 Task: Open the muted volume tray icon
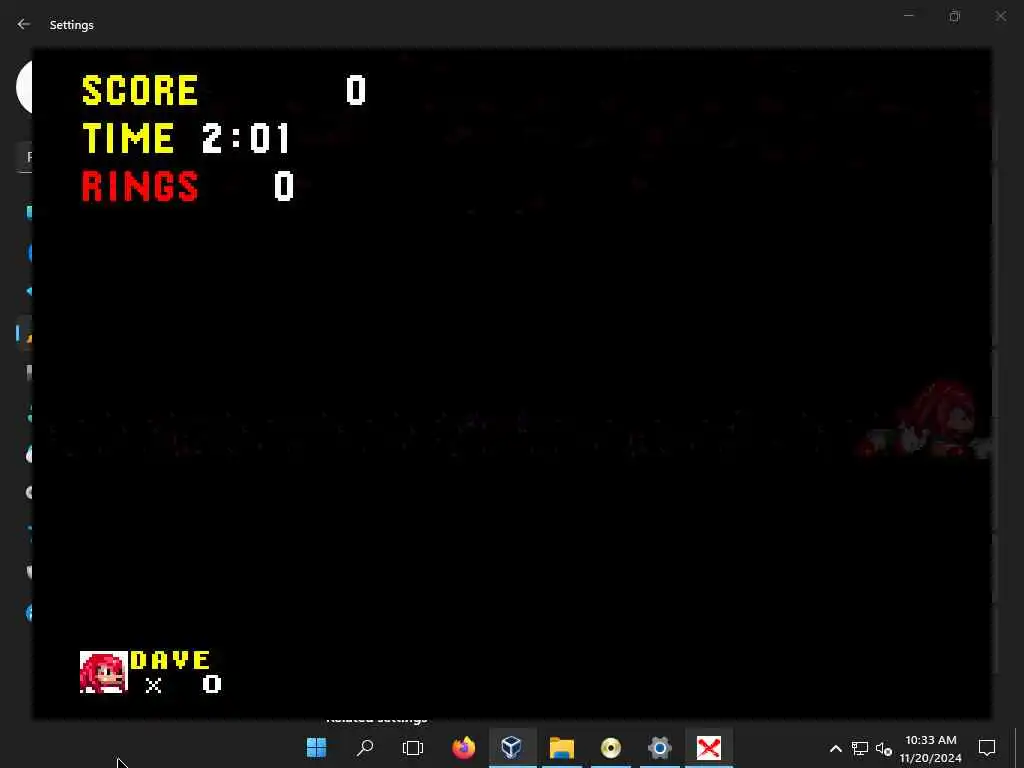883,748
